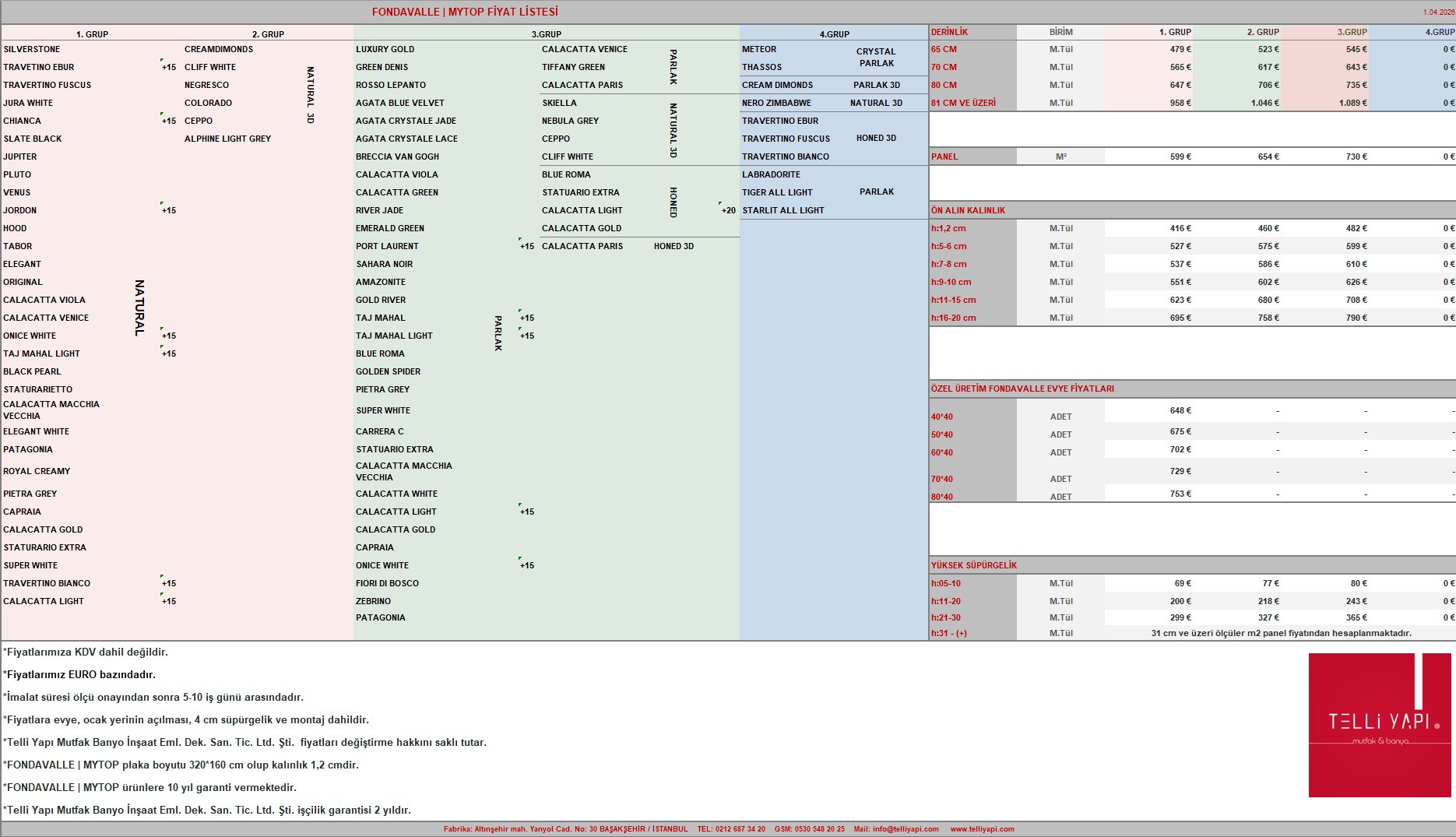Click the YÜKSEK SÜPÜRGELİK section header
1456x837 pixels.
(974, 565)
